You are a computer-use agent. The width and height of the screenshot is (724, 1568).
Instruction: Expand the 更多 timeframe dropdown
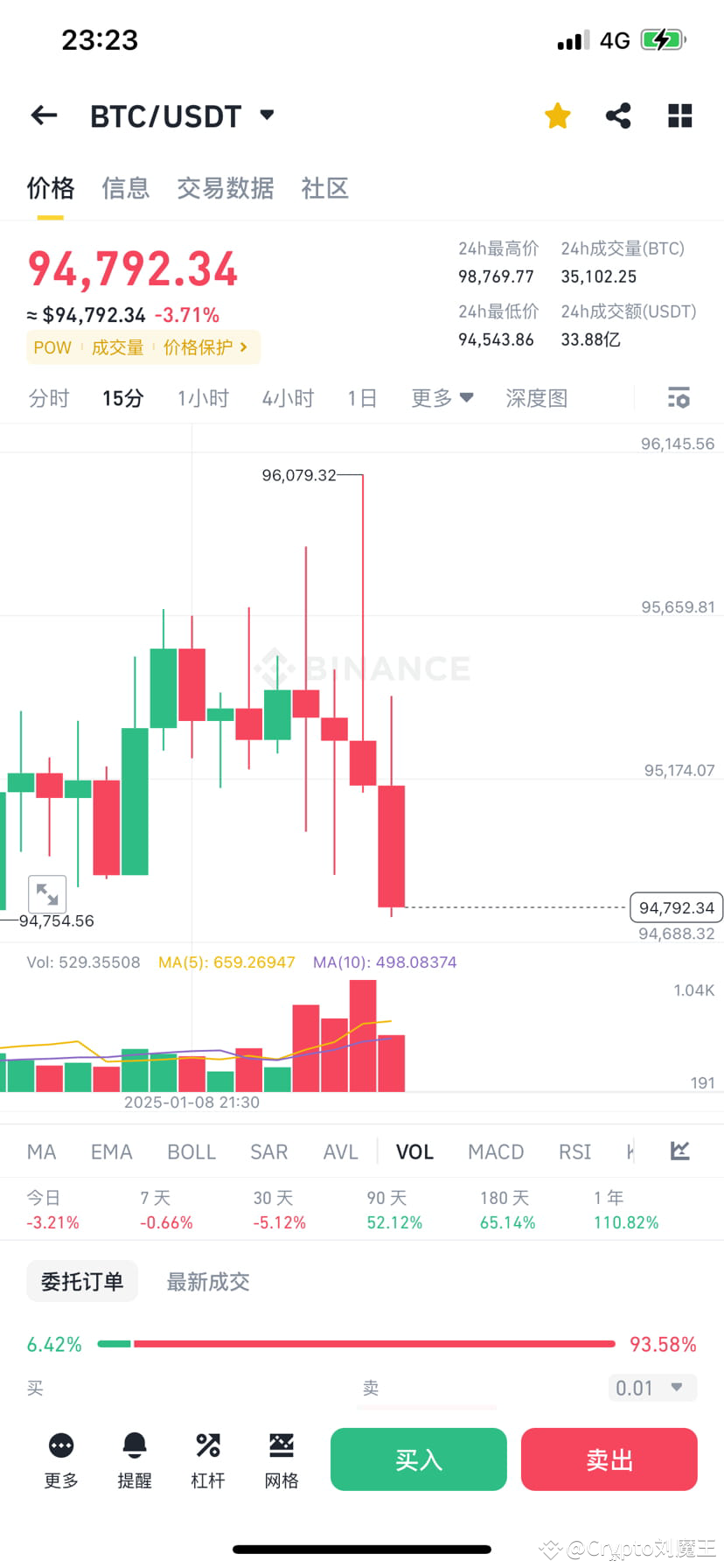pos(442,398)
